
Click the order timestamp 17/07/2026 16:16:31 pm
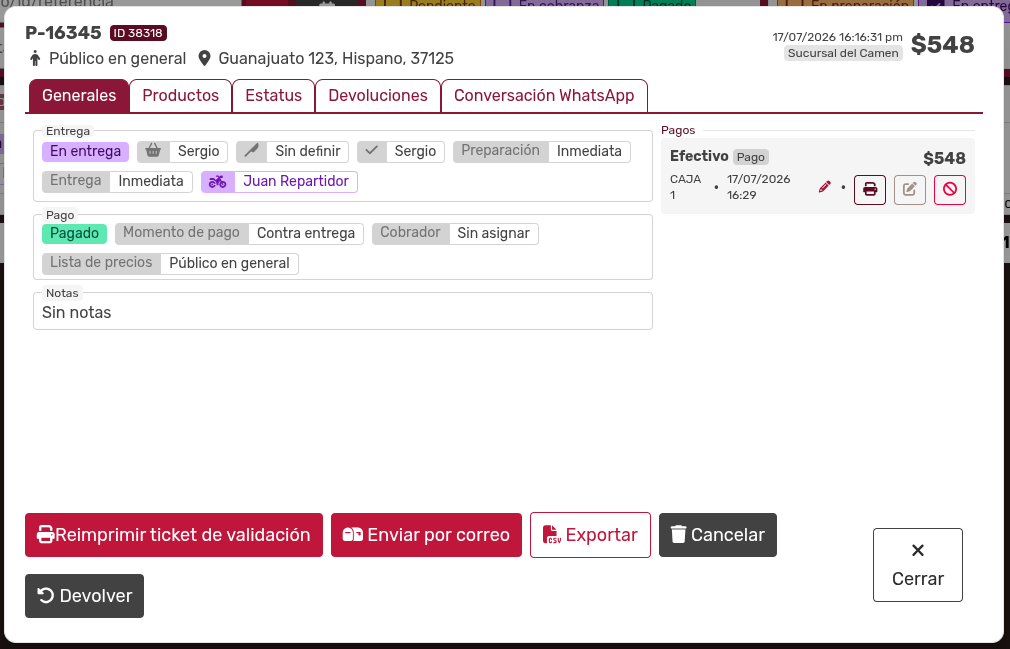pos(837,37)
